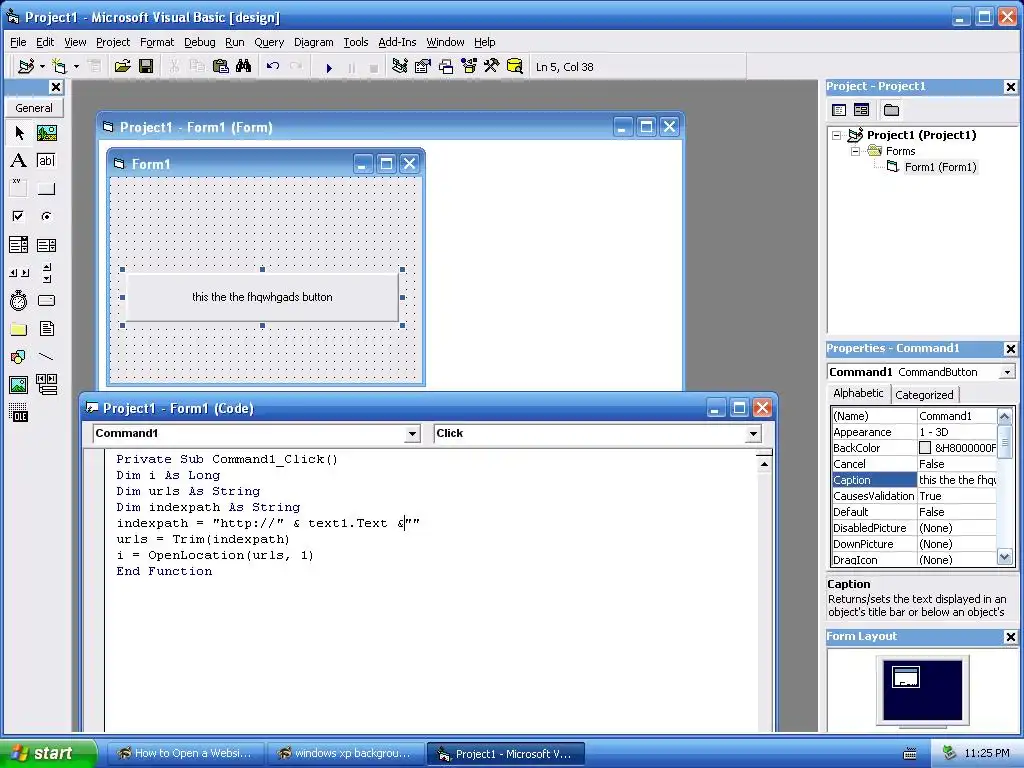Click the Paste clipboard toolbar icon
The image size is (1024, 768).
click(x=221, y=67)
